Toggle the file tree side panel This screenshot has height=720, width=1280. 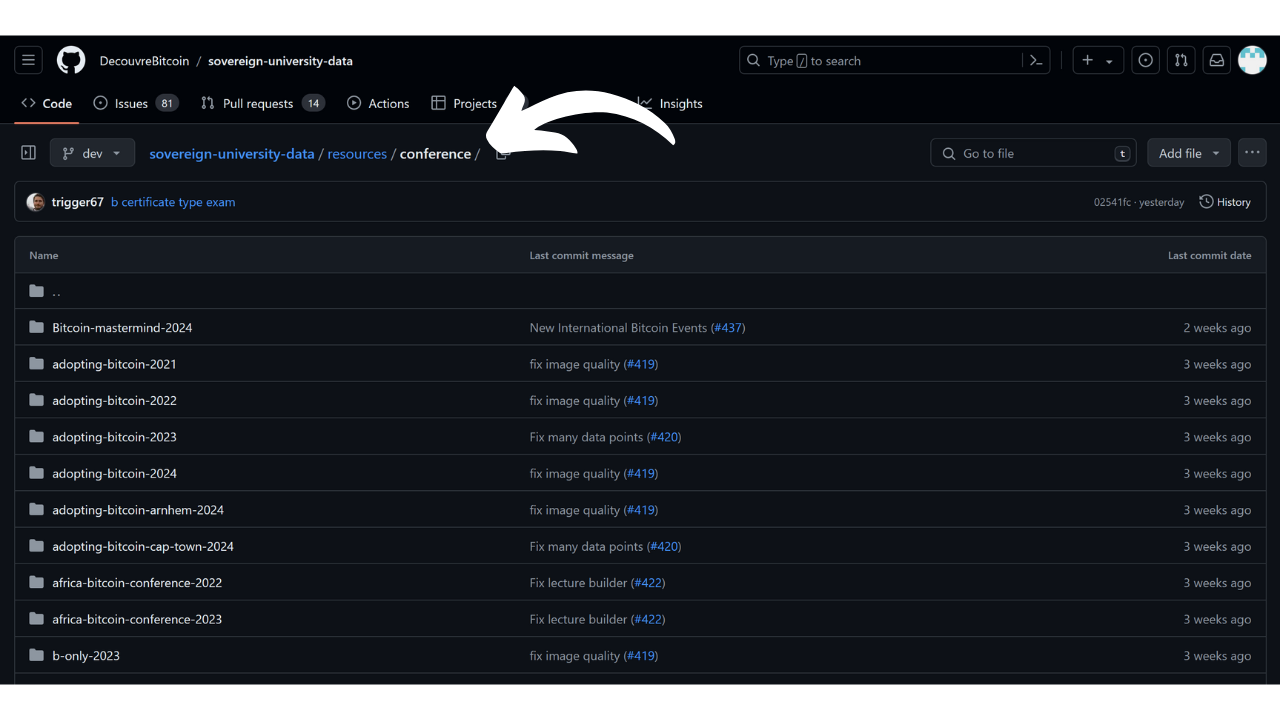click(x=29, y=153)
